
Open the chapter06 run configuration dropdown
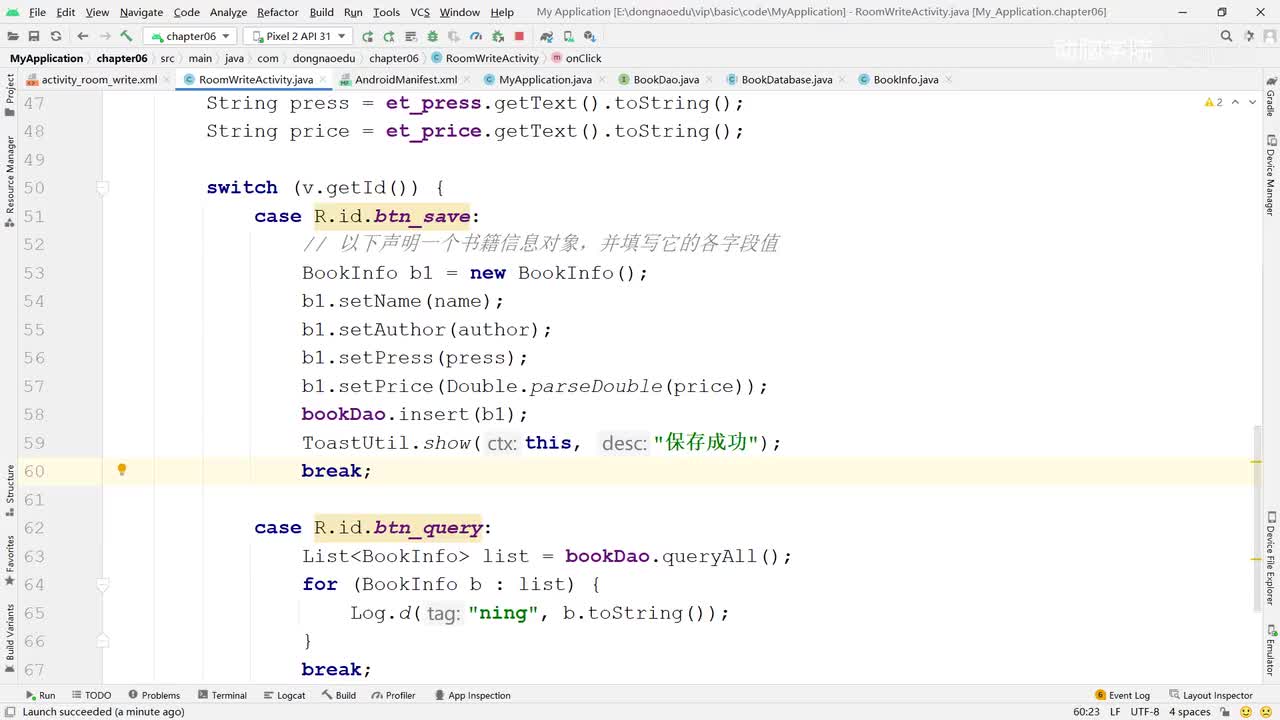coord(189,36)
